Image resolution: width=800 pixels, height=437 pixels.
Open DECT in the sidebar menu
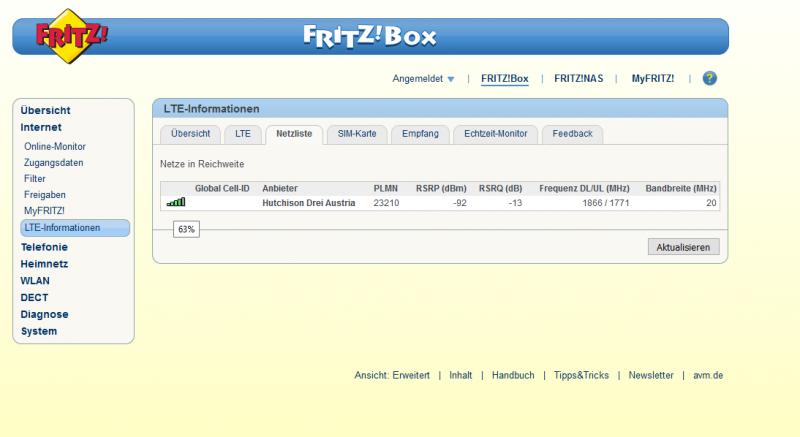click(34, 297)
